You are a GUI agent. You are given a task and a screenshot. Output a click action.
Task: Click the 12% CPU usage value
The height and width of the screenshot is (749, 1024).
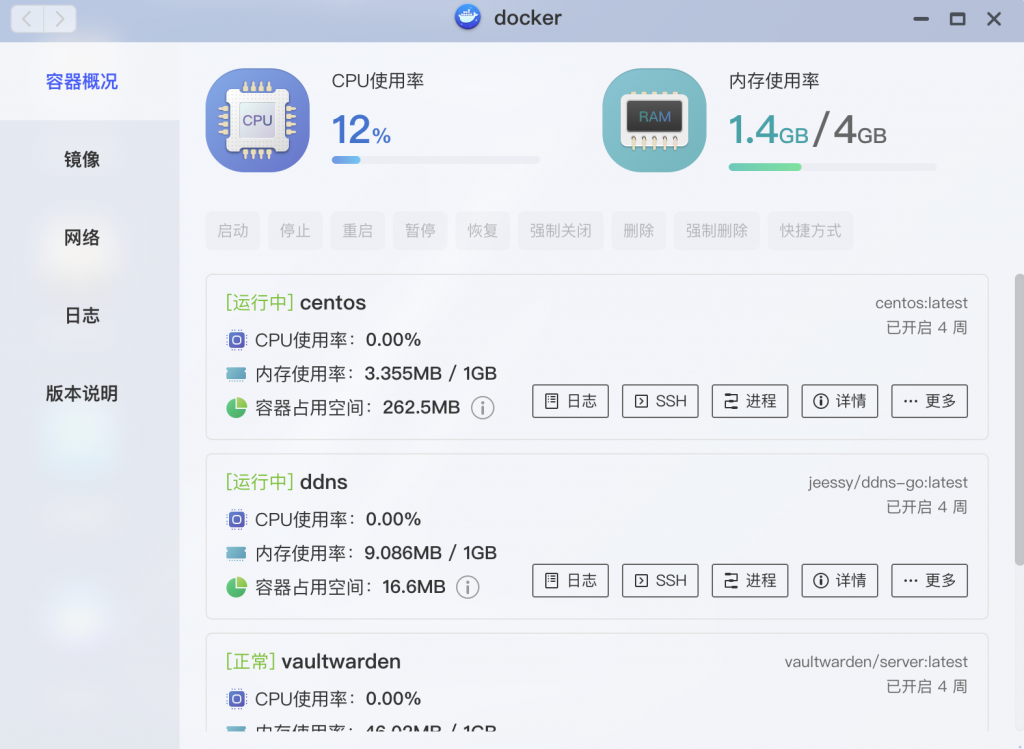pos(361,130)
